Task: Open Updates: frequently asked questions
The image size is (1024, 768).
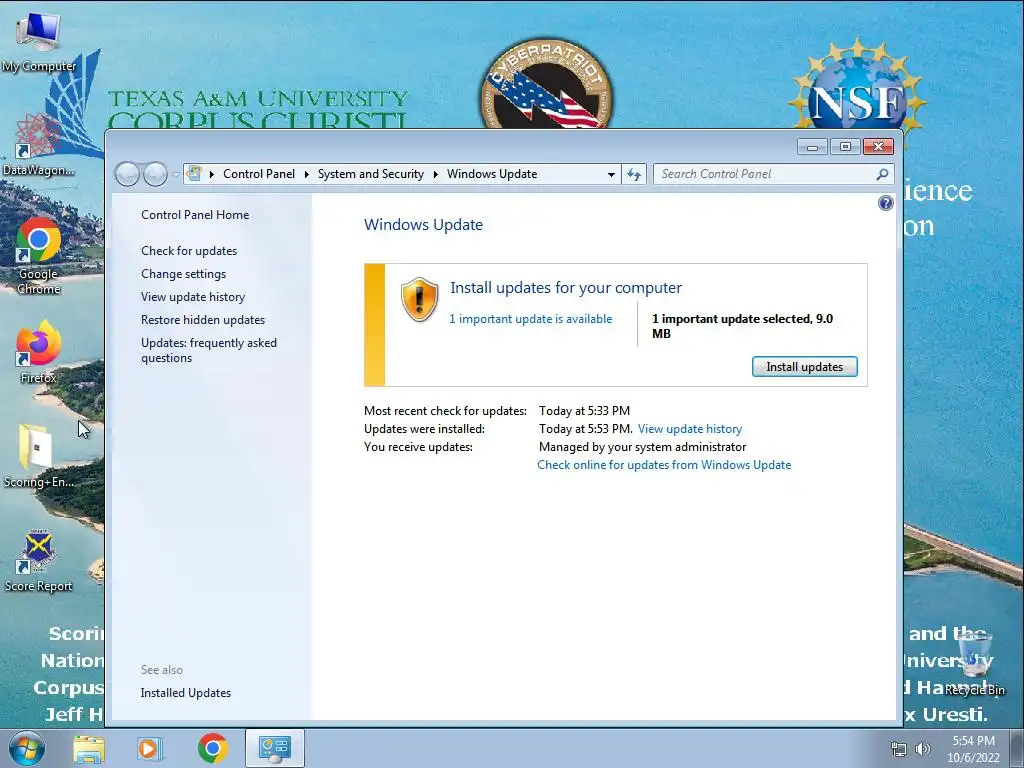Action: click(x=208, y=350)
